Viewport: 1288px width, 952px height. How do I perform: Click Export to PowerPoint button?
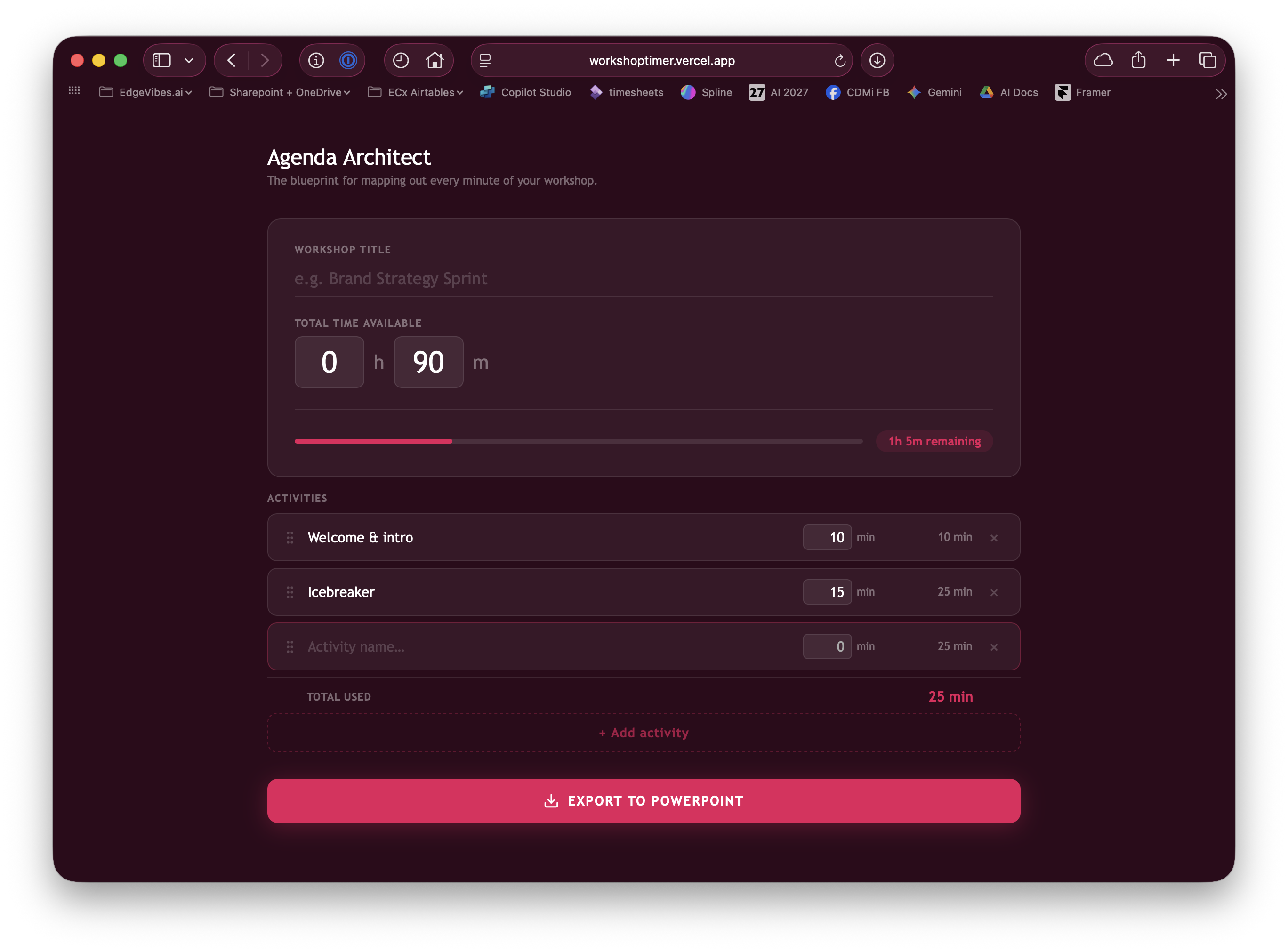point(644,800)
